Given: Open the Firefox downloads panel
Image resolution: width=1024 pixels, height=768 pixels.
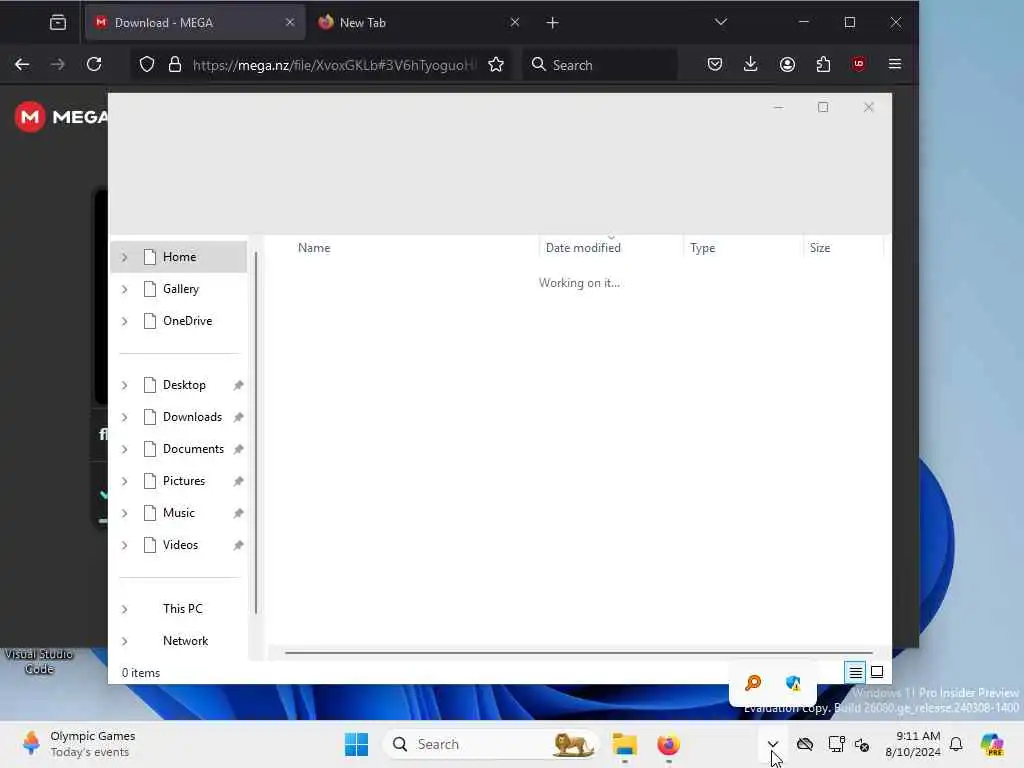Looking at the screenshot, I should 750,64.
